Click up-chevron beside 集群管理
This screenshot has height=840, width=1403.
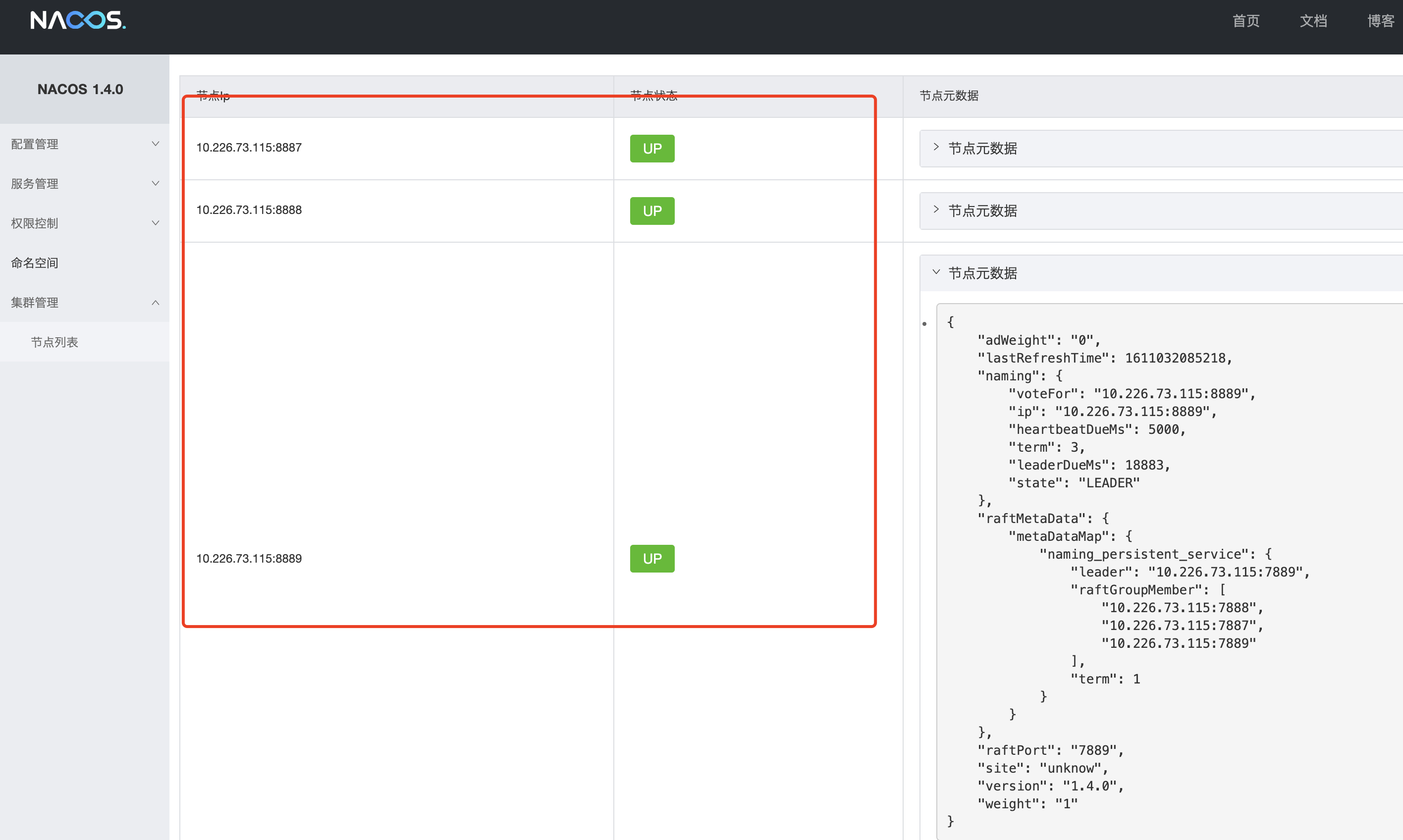point(155,302)
